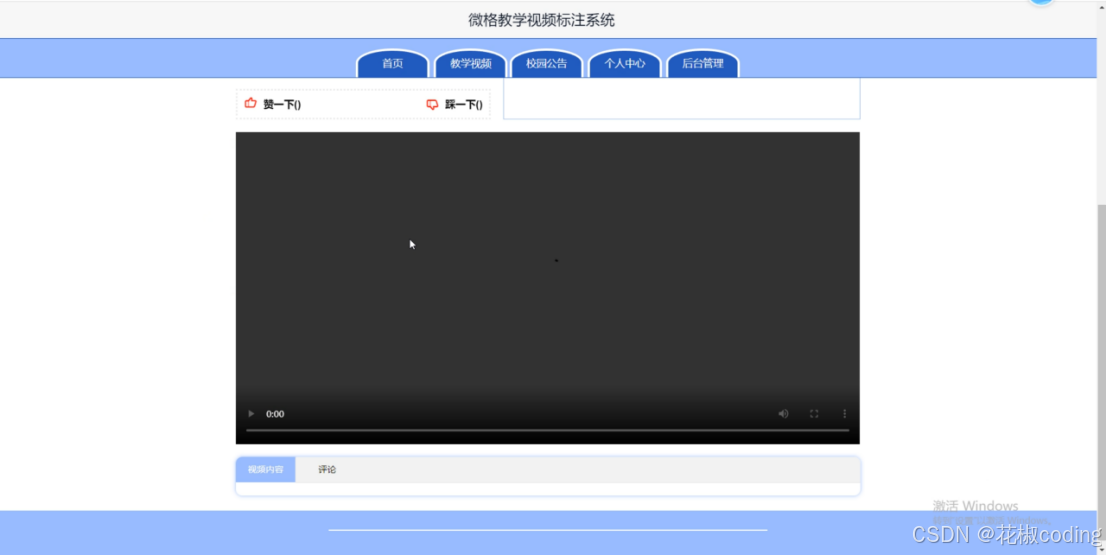The height and width of the screenshot is (555, 1106).
Task: Open the 个人中心 navigation tab
Action: click(625, 63)
